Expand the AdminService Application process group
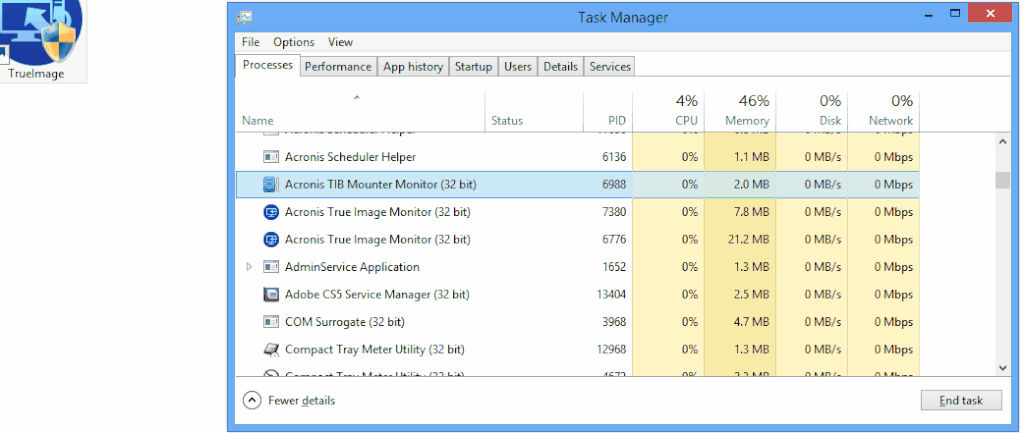Screen dimensions: 1024x433 coord(248,267)
